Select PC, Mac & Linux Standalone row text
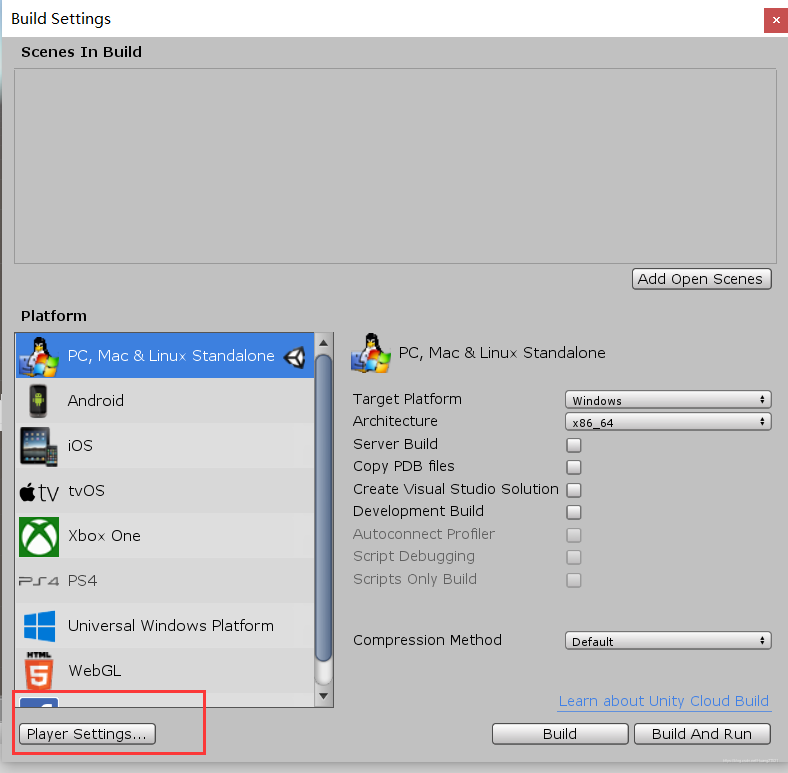 point(171,356)
